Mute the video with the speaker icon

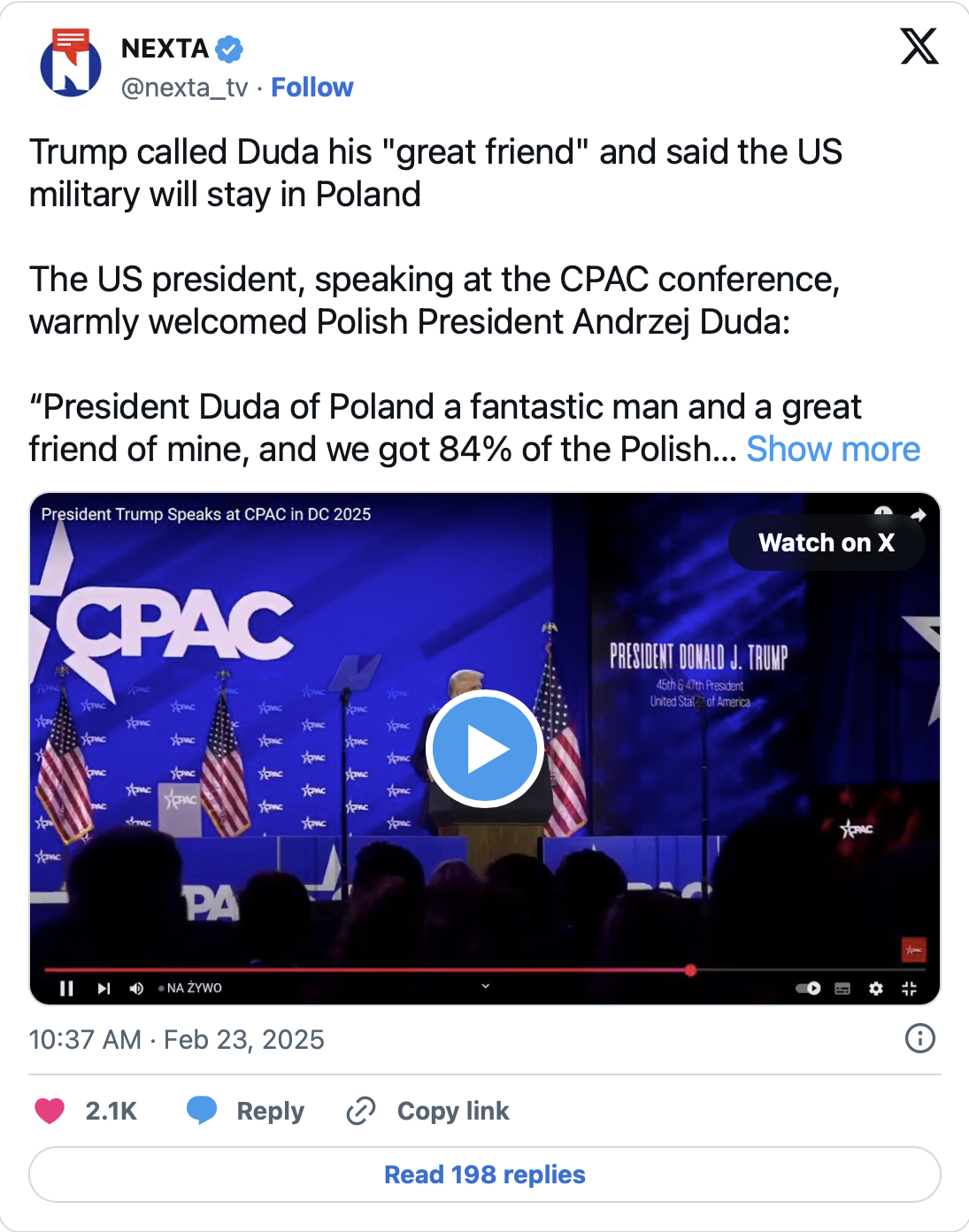tap(136, 989)
